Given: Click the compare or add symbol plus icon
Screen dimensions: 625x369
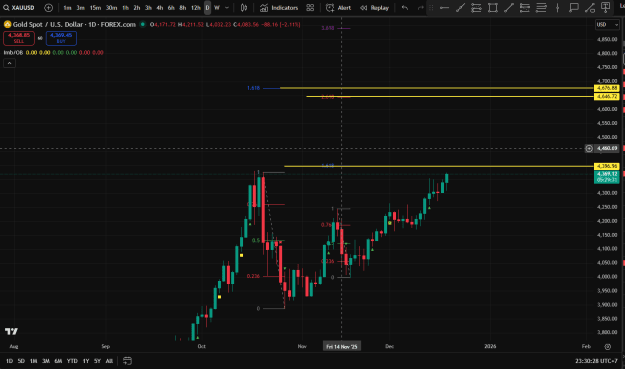Looking at the screenshot, I should pyautogui.click(x=49, y=8).
